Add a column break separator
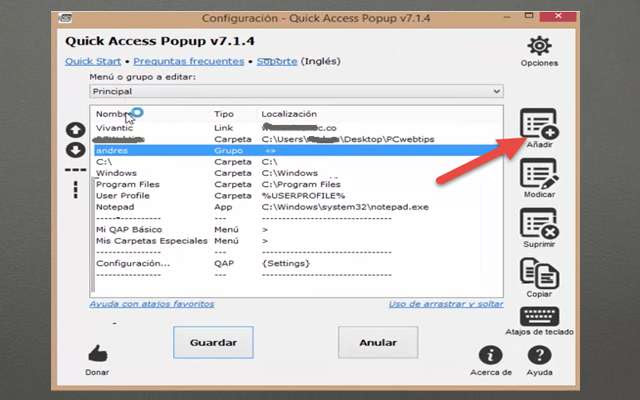Screen dimensions: 640x400 [x=76, y=190]
